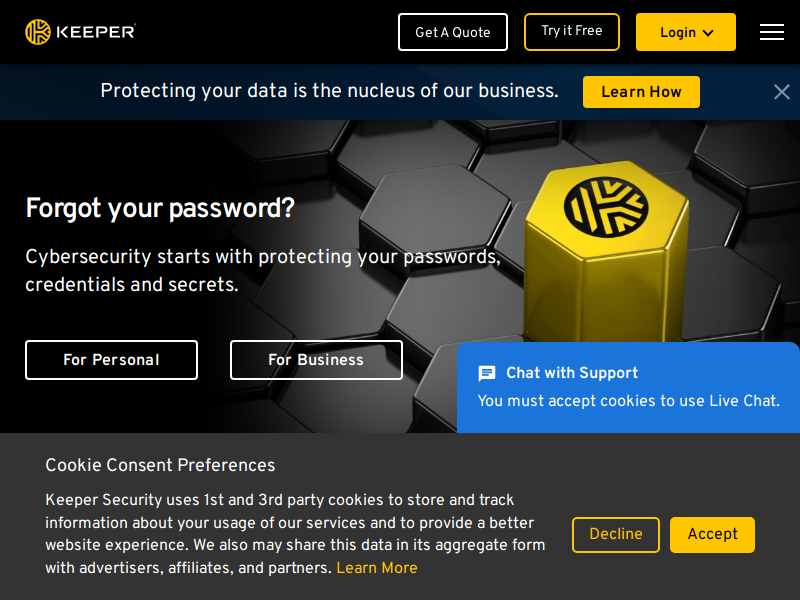The width and height of the screenshot is (800, 600).
Task: Expand the Login dropdown button
Action: [x=686, y=32]
